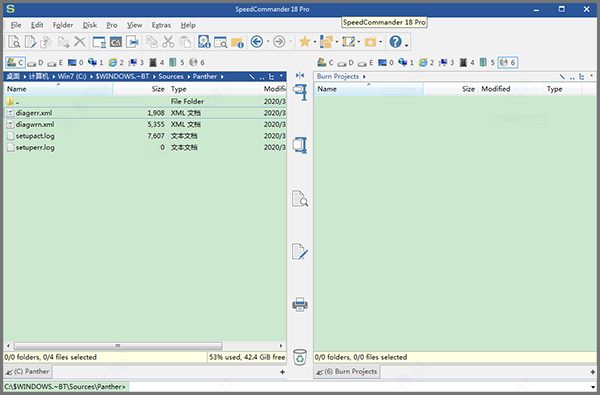Click the scissors cut icon
The height and width of the screenshot is (395, 600).
click(x=168, y=42)
